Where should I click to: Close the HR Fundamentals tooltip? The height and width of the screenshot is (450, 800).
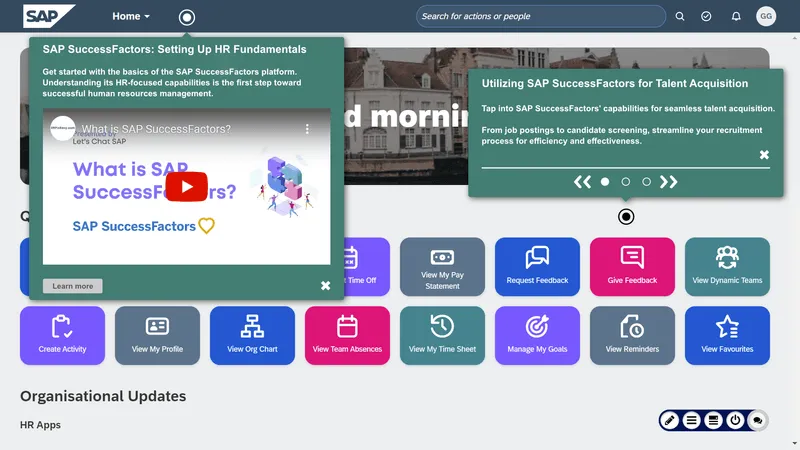click(326, 286)
